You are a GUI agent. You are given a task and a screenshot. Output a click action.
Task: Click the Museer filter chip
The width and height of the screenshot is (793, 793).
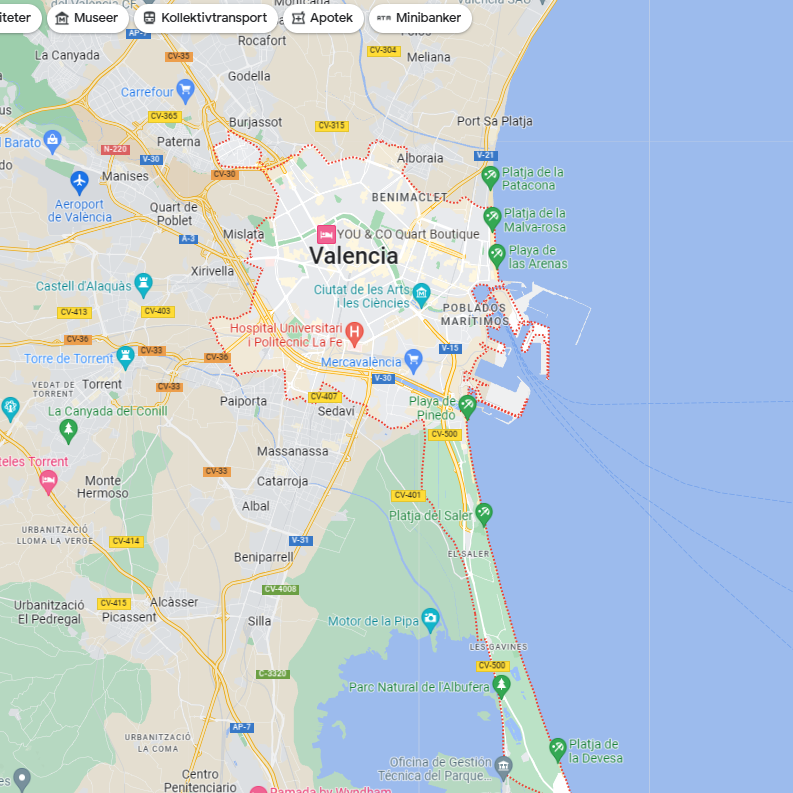tap(87, 18)
